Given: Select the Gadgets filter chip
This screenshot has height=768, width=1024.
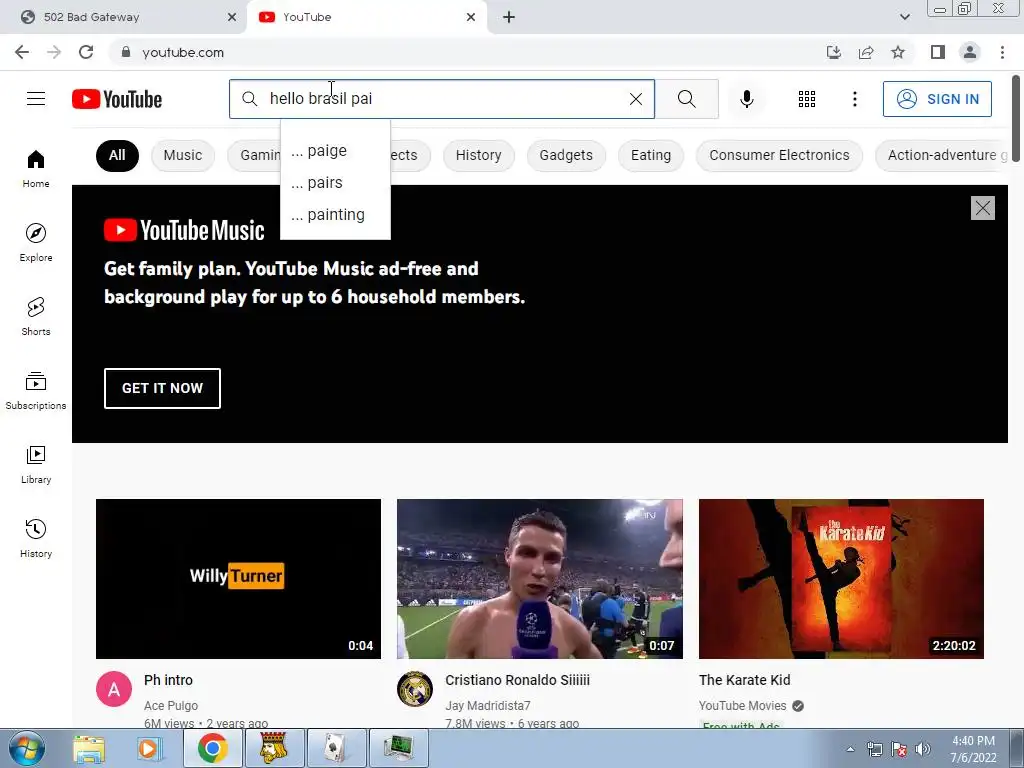Looking at the screenshot, I should (566, 155).
